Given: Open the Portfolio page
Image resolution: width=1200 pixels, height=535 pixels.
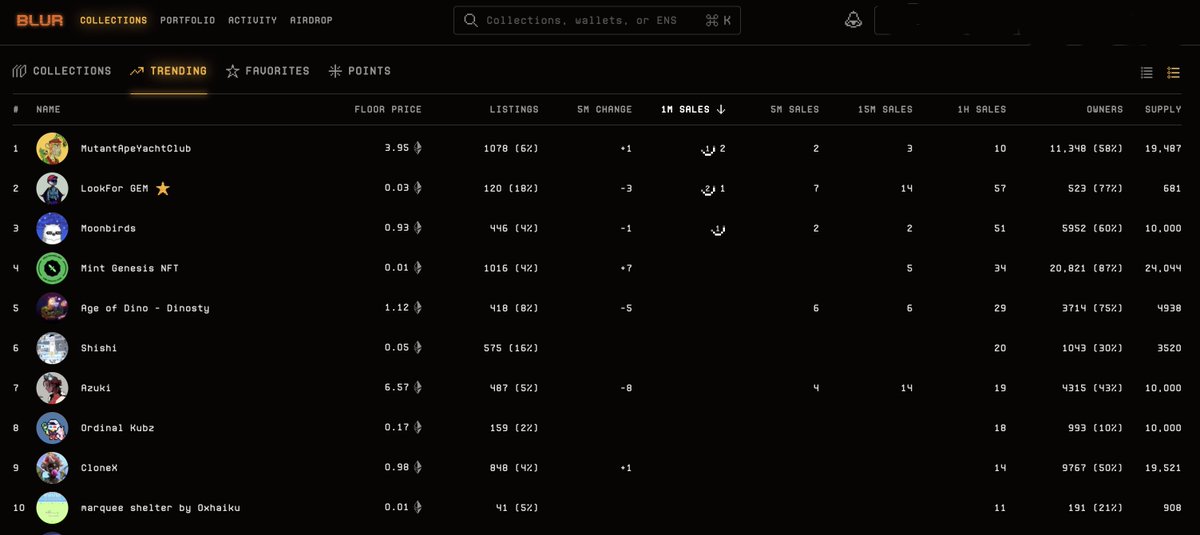Looking at the screenshot, I should click(187, 20).
